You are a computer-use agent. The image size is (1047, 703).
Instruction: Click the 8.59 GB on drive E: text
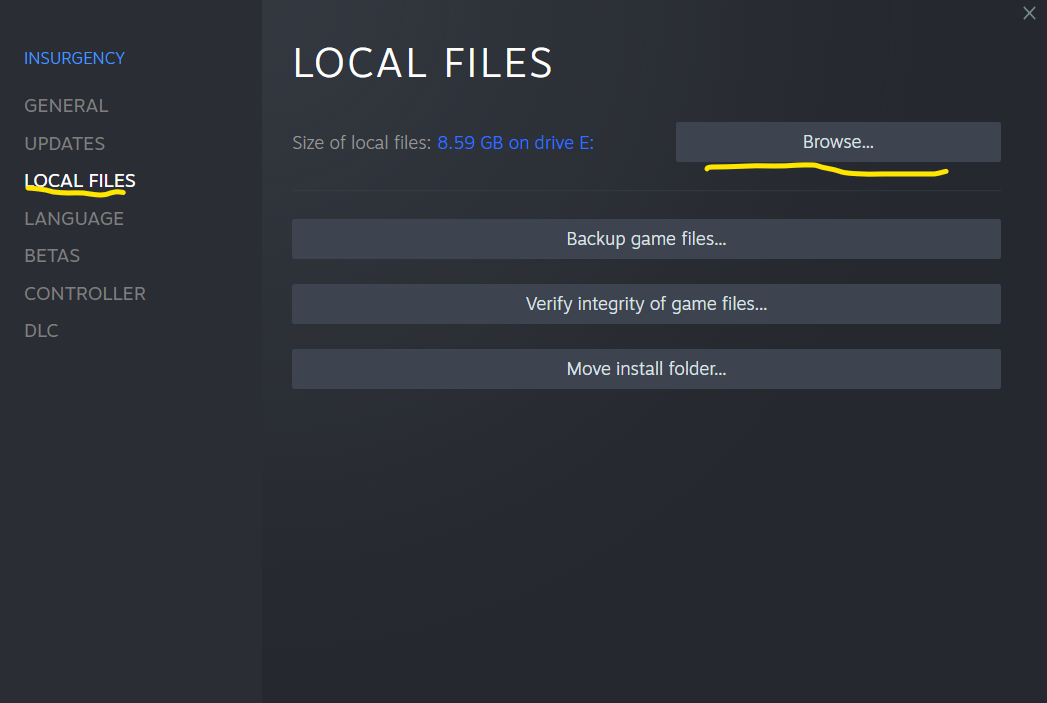(x=515, y=143)
